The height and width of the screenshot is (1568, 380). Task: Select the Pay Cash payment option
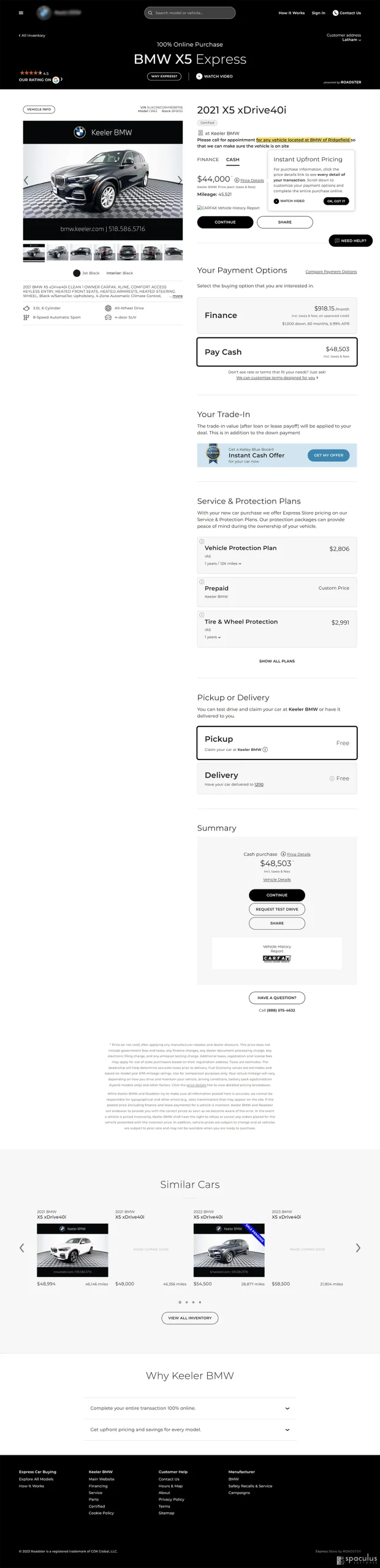pyautogui.click(x=277, y=352)
